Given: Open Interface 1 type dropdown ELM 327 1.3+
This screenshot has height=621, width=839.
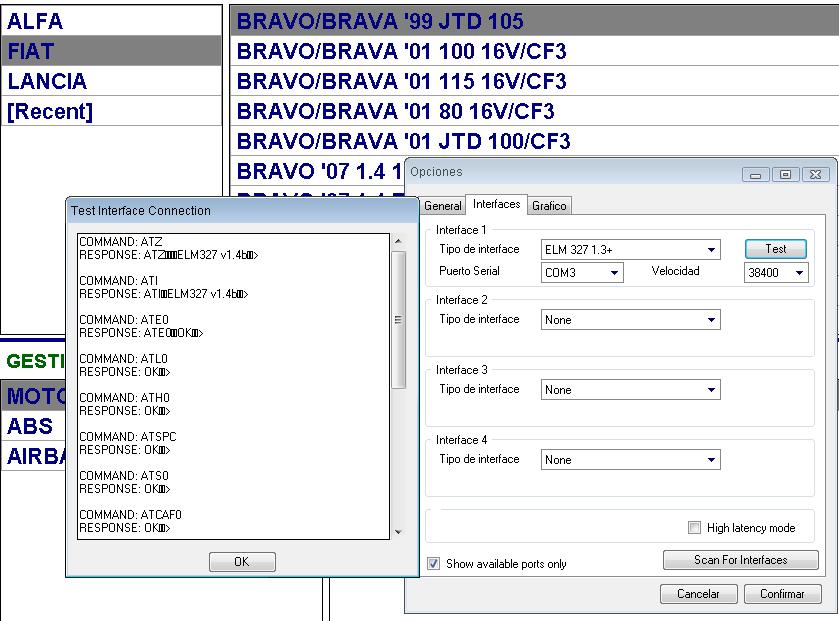Looking at the screenshot, I should coord(630,250).
